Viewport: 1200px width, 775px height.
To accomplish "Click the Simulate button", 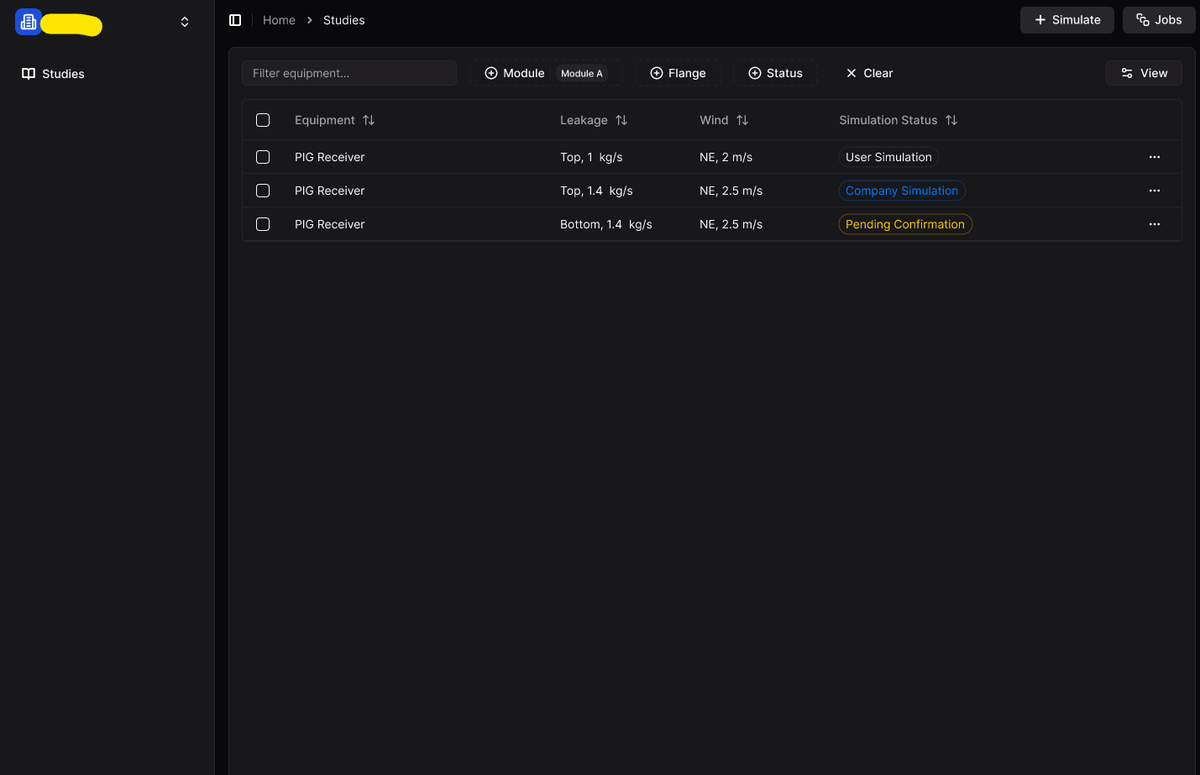I will tap(1067, 20).
